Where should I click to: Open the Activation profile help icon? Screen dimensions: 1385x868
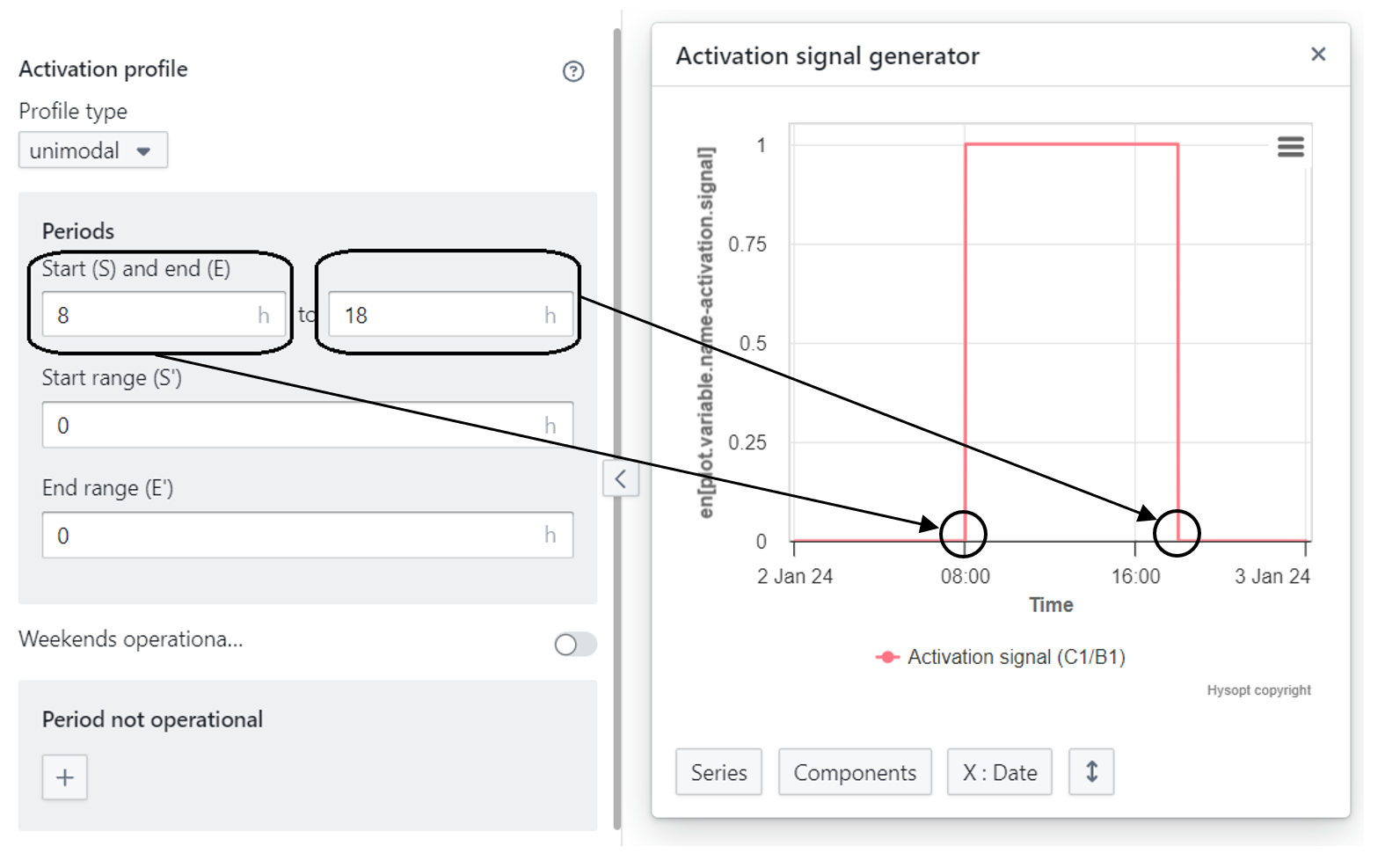(573, 71)
